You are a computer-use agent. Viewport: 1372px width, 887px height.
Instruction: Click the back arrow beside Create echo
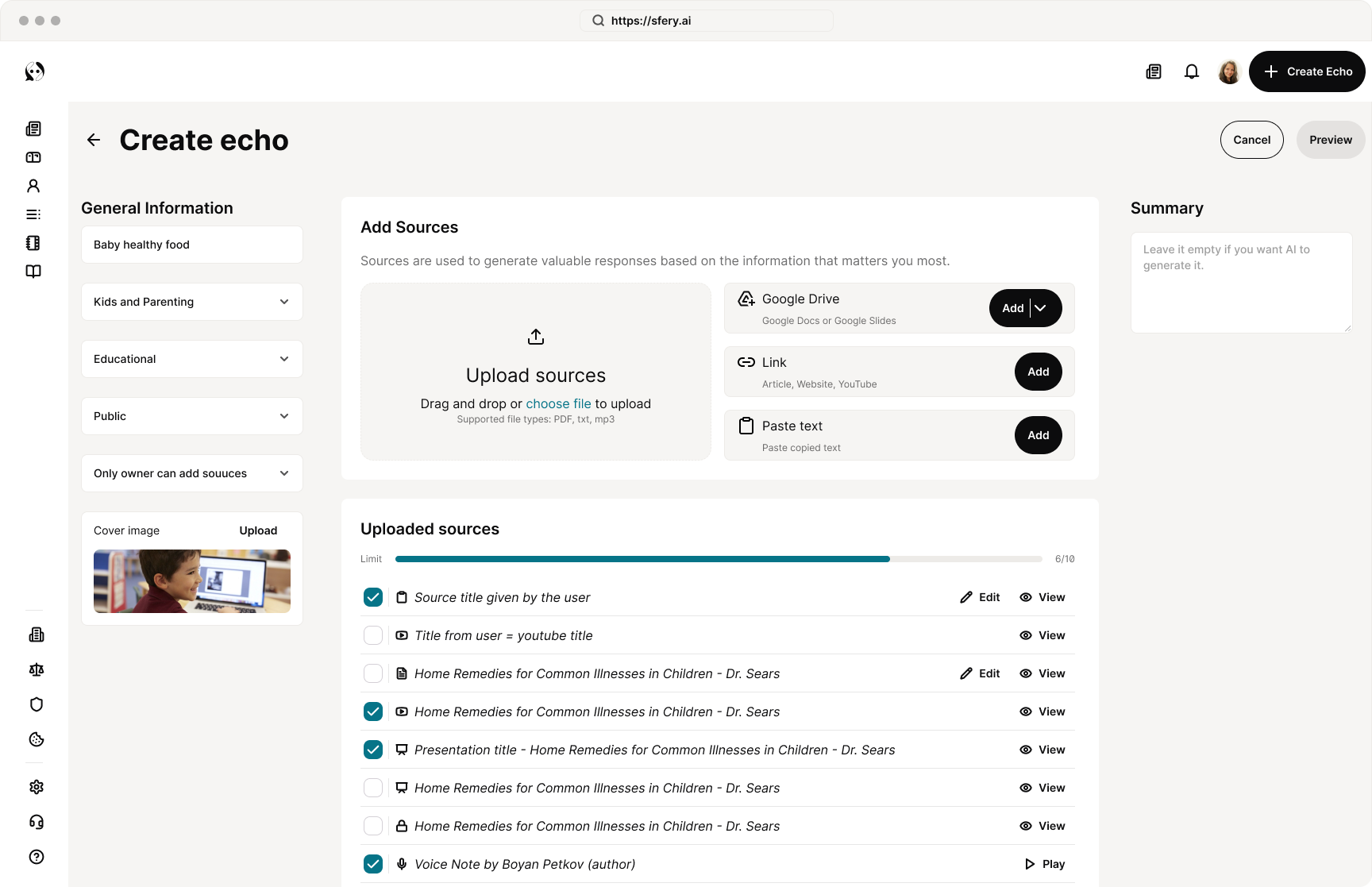coord(94,141)
